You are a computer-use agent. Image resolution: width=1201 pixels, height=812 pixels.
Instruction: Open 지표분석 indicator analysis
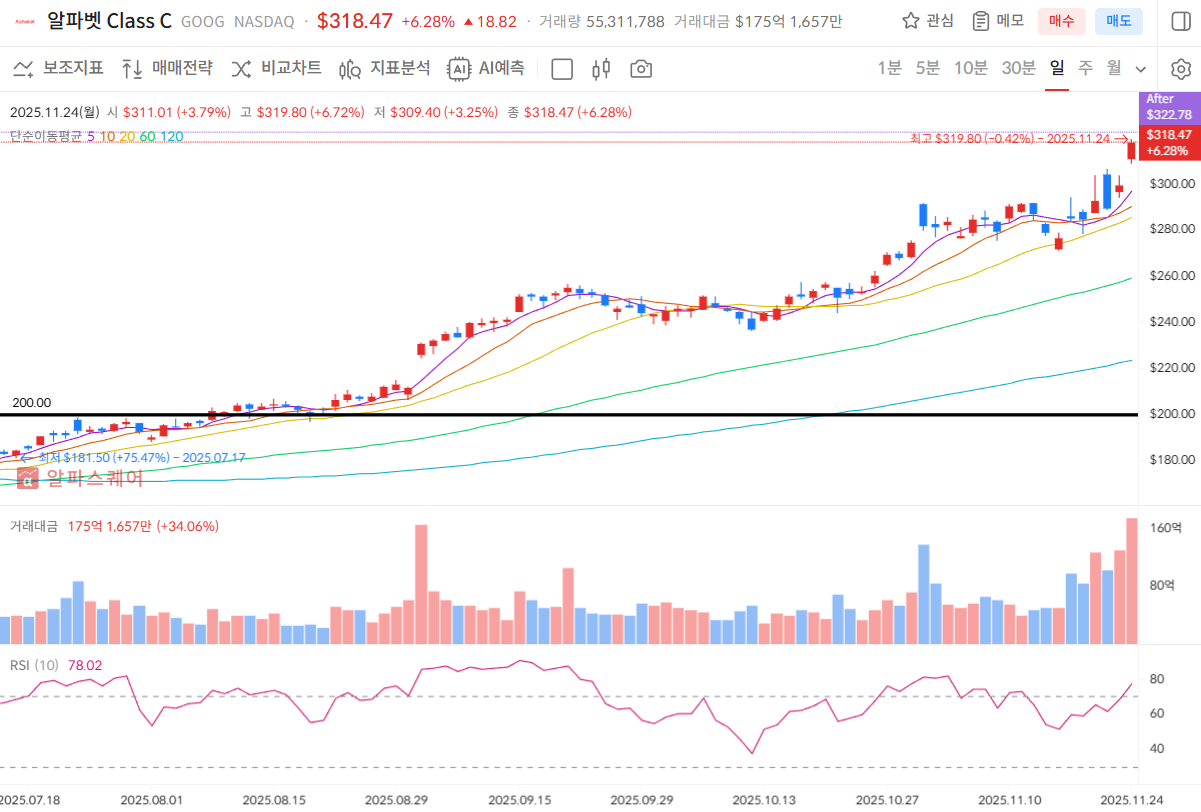click(x=385, y=68)
